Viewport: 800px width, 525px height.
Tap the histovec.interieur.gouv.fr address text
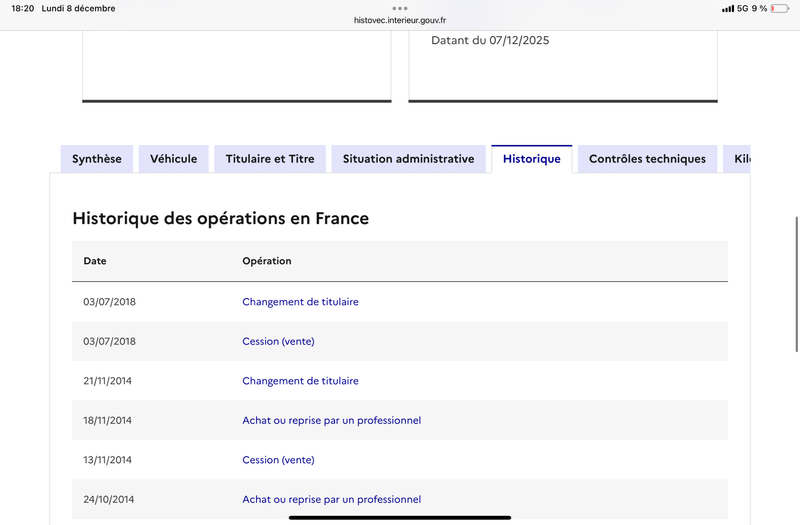click(400, 20)
